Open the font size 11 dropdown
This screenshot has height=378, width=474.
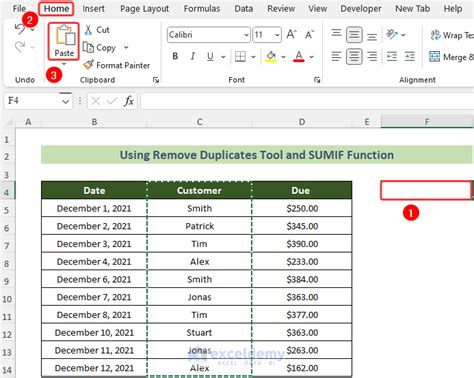click(277, 35)
